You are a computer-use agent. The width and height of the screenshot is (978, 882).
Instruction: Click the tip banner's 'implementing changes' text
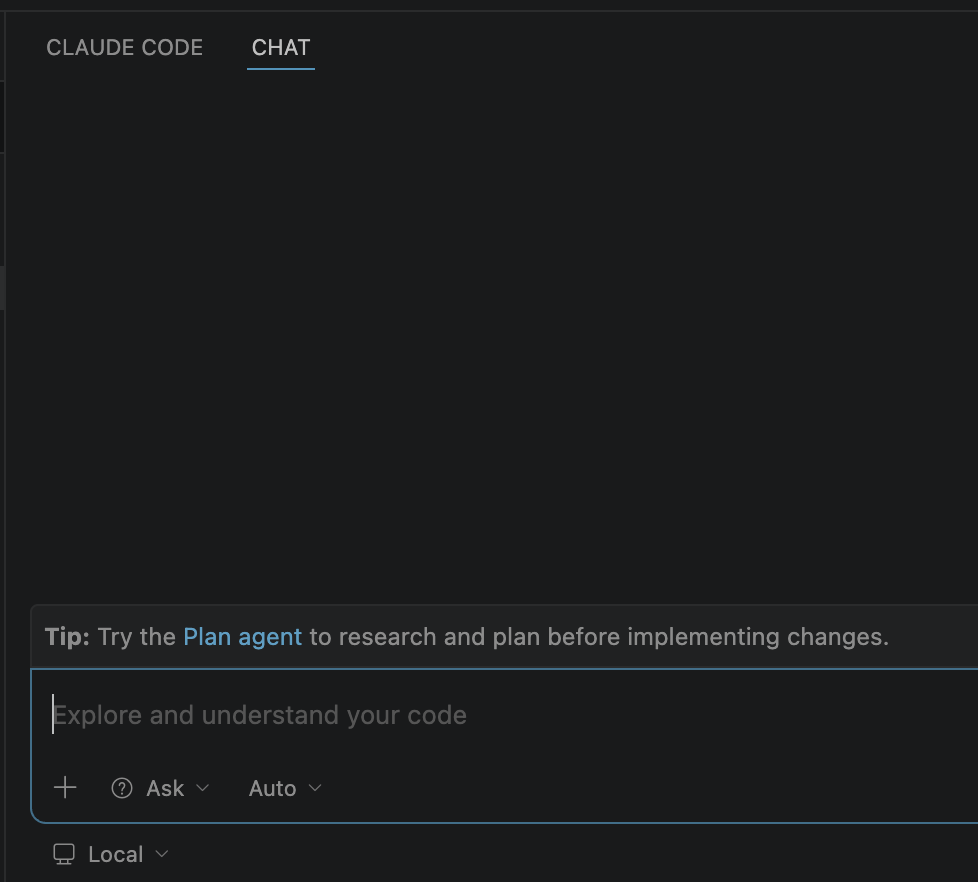point(758,637)
